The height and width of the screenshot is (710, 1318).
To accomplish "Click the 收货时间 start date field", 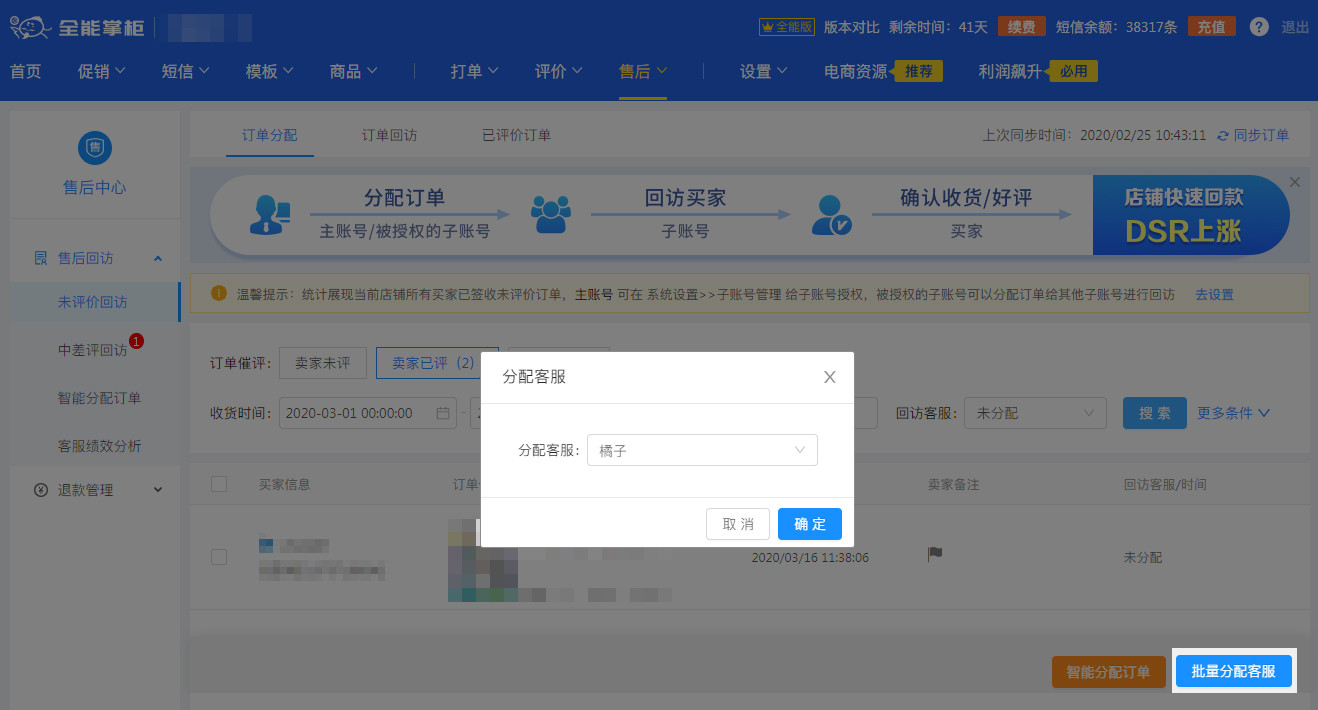I will [x=367, y=413].
